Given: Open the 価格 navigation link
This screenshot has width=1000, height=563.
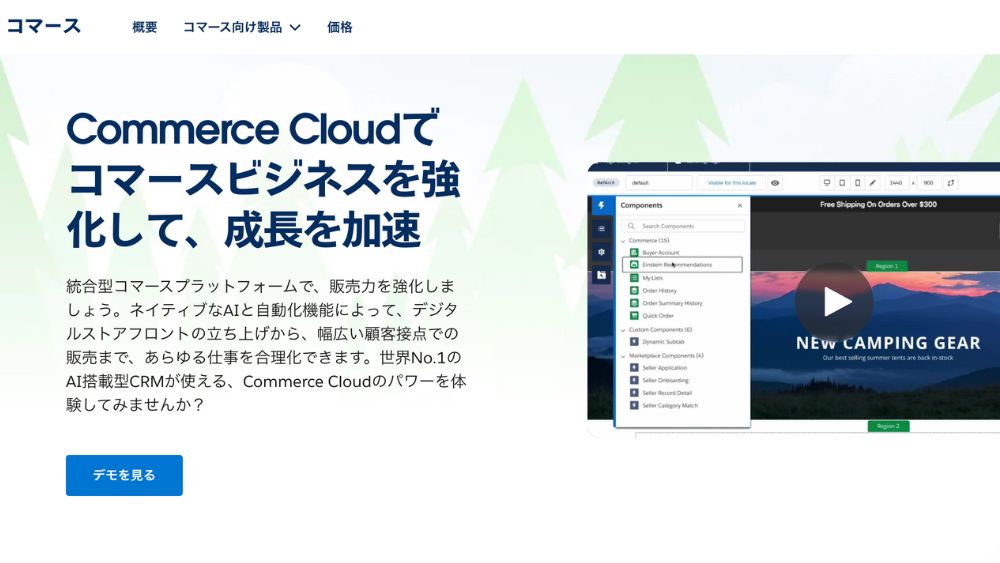Looking at the screenshot, I should pos(339,27).
